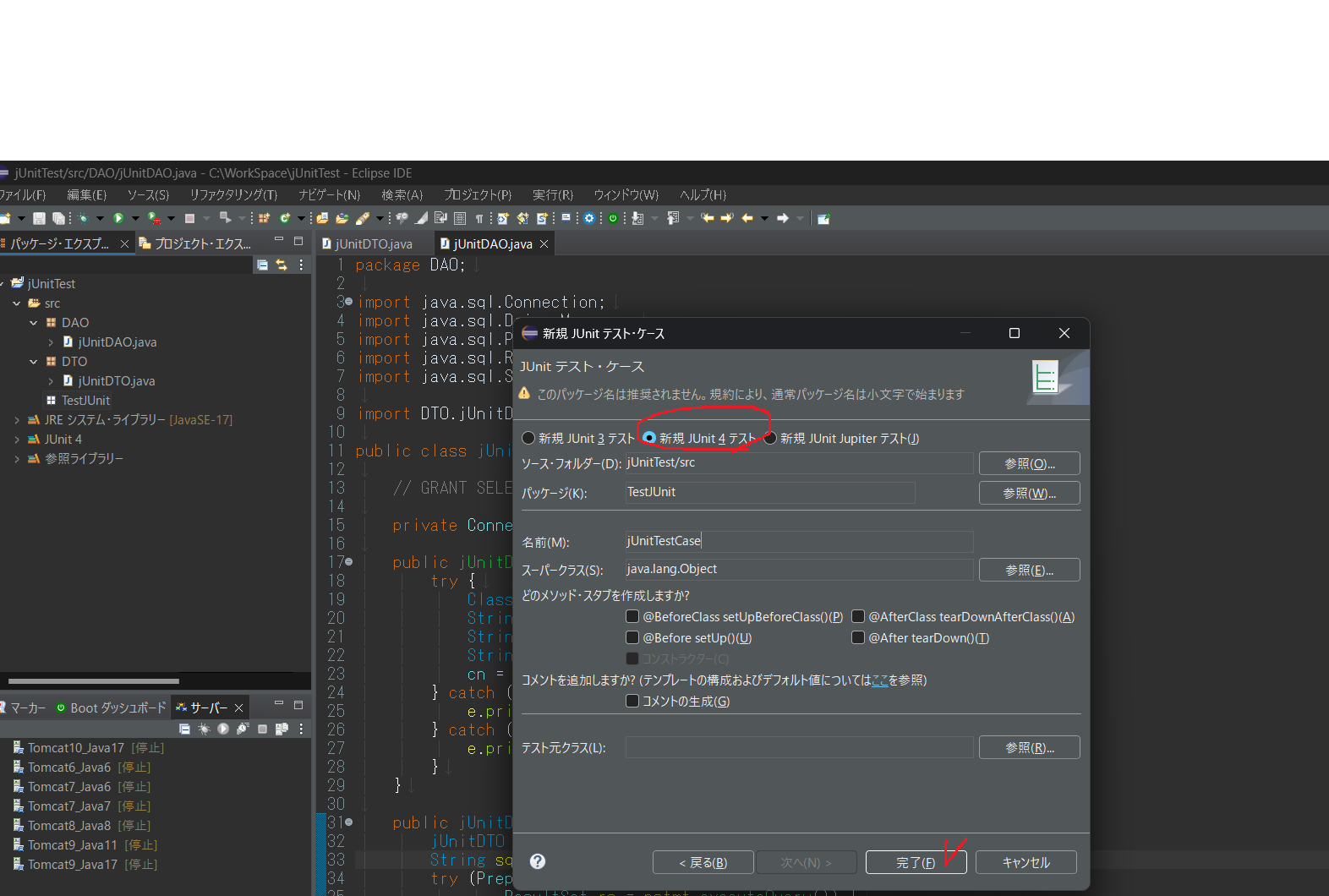Expand jUnitDAO.java tree node
This screenshot has height=896, width=1329.
[51, 342]
